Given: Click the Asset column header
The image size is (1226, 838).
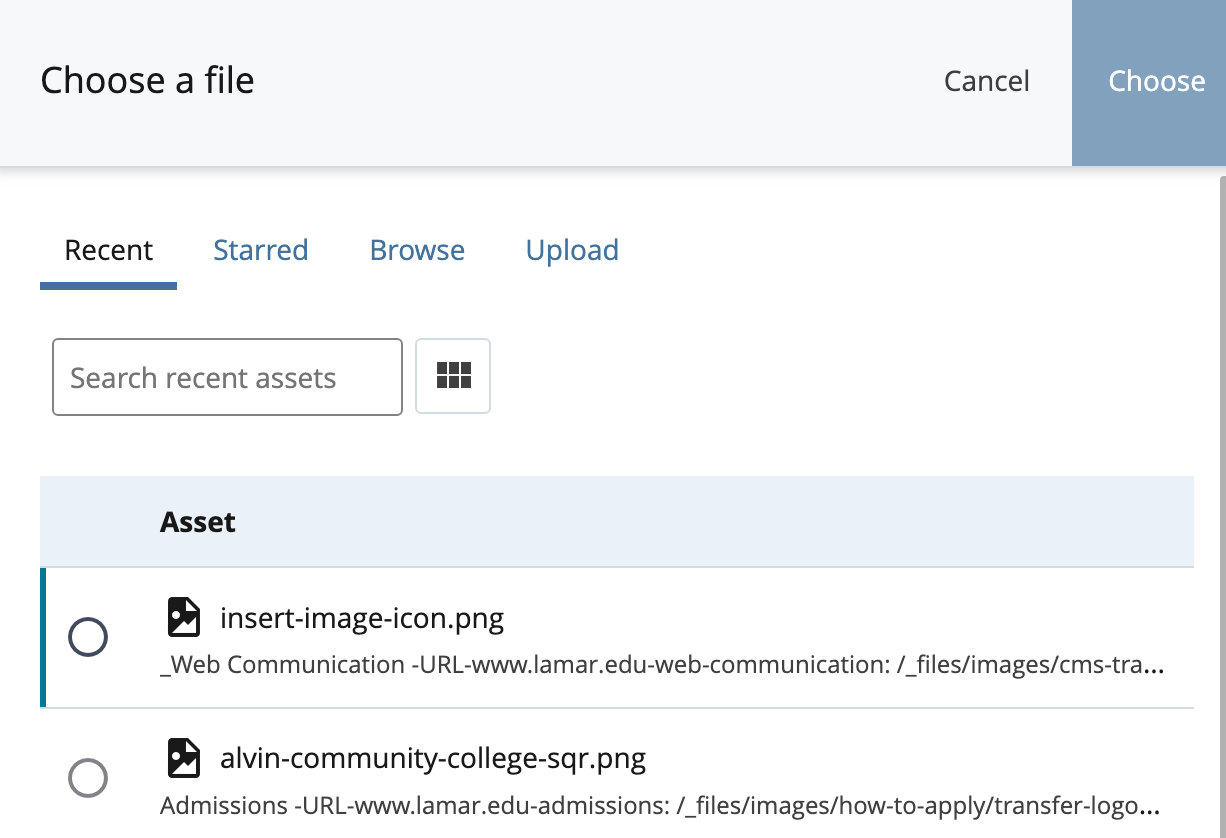Looking at the screenshot, I should pos(198,522).
